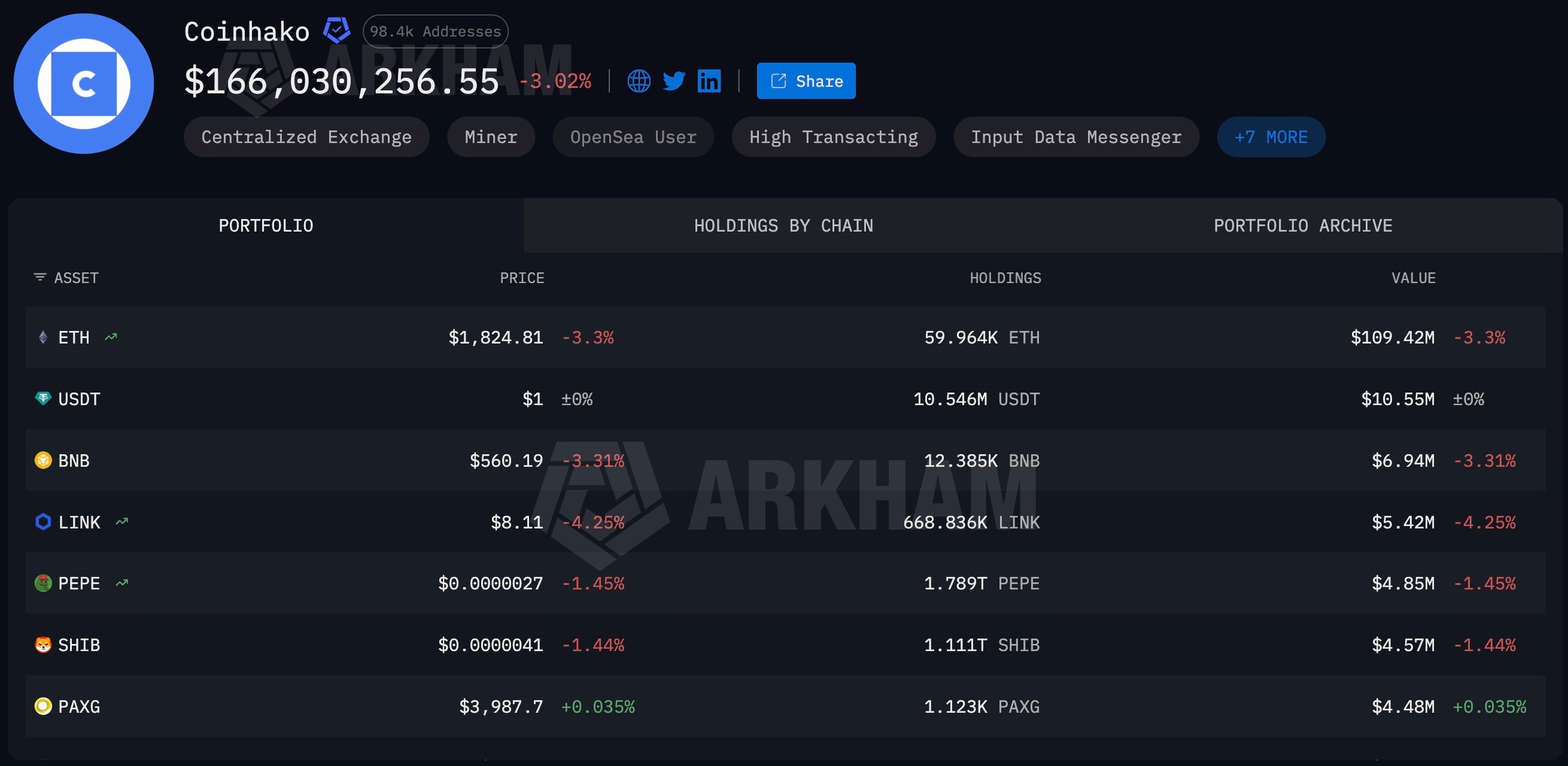Show the 98.4k Addresses list

(x=435, y=31)
